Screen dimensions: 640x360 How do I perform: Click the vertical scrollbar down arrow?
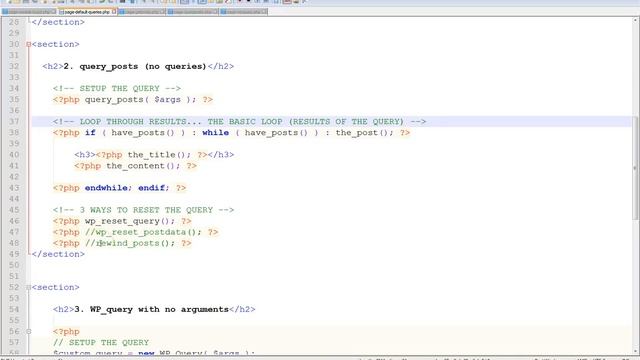point(636,351)
